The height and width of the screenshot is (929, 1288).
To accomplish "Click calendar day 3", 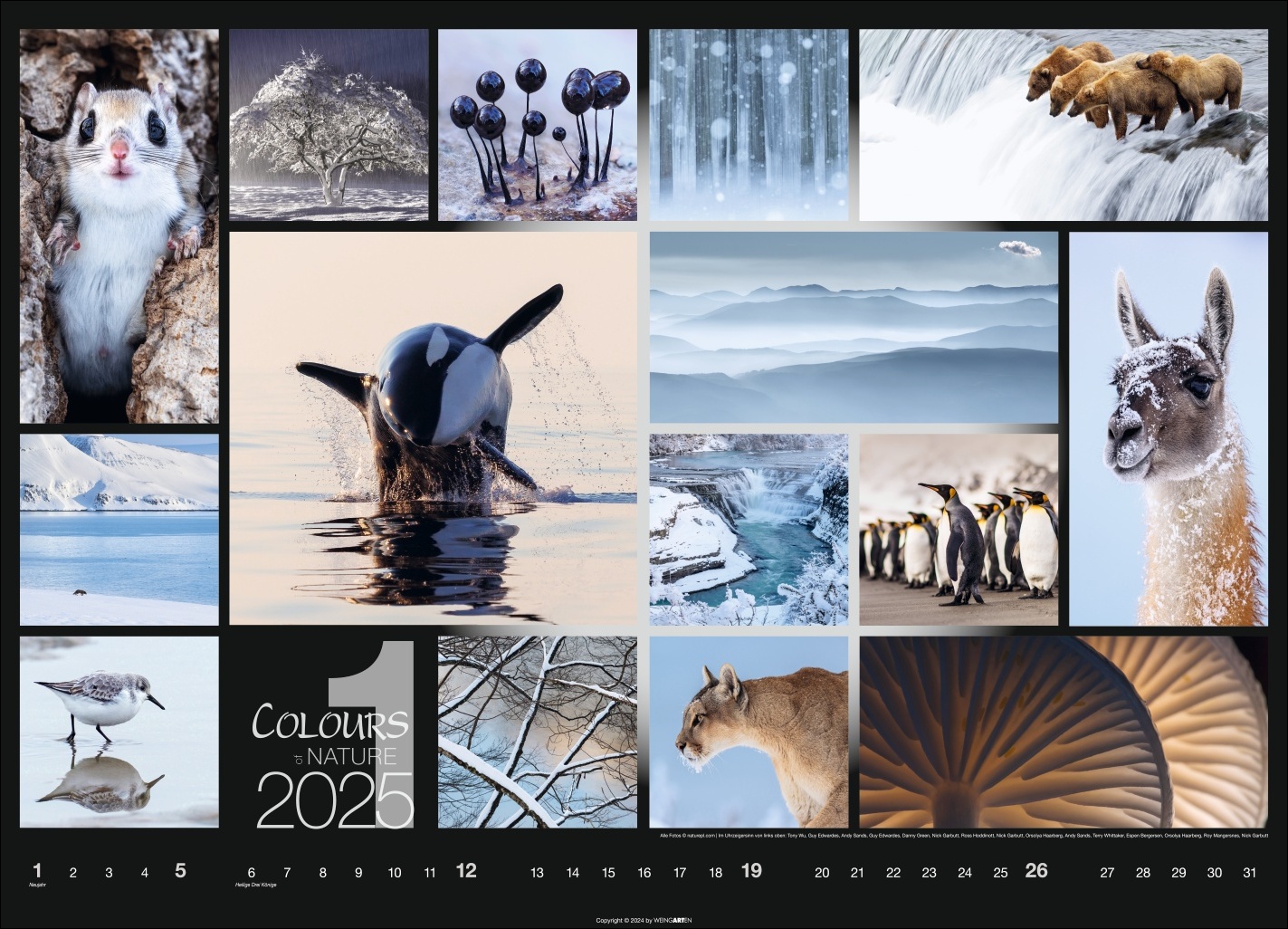I will 109,873.
